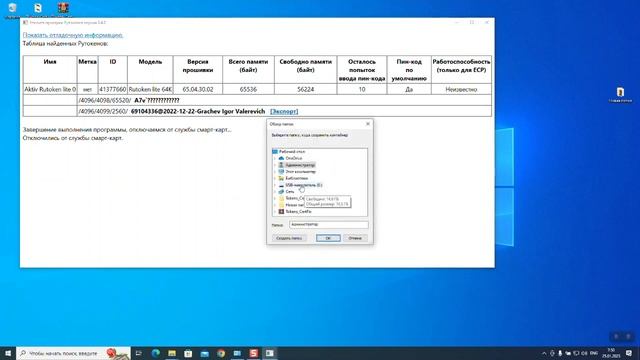The height and width of the screenshot is (360, 640).
Task: Expand the Сеть node arrow
Action: [275, 191]
